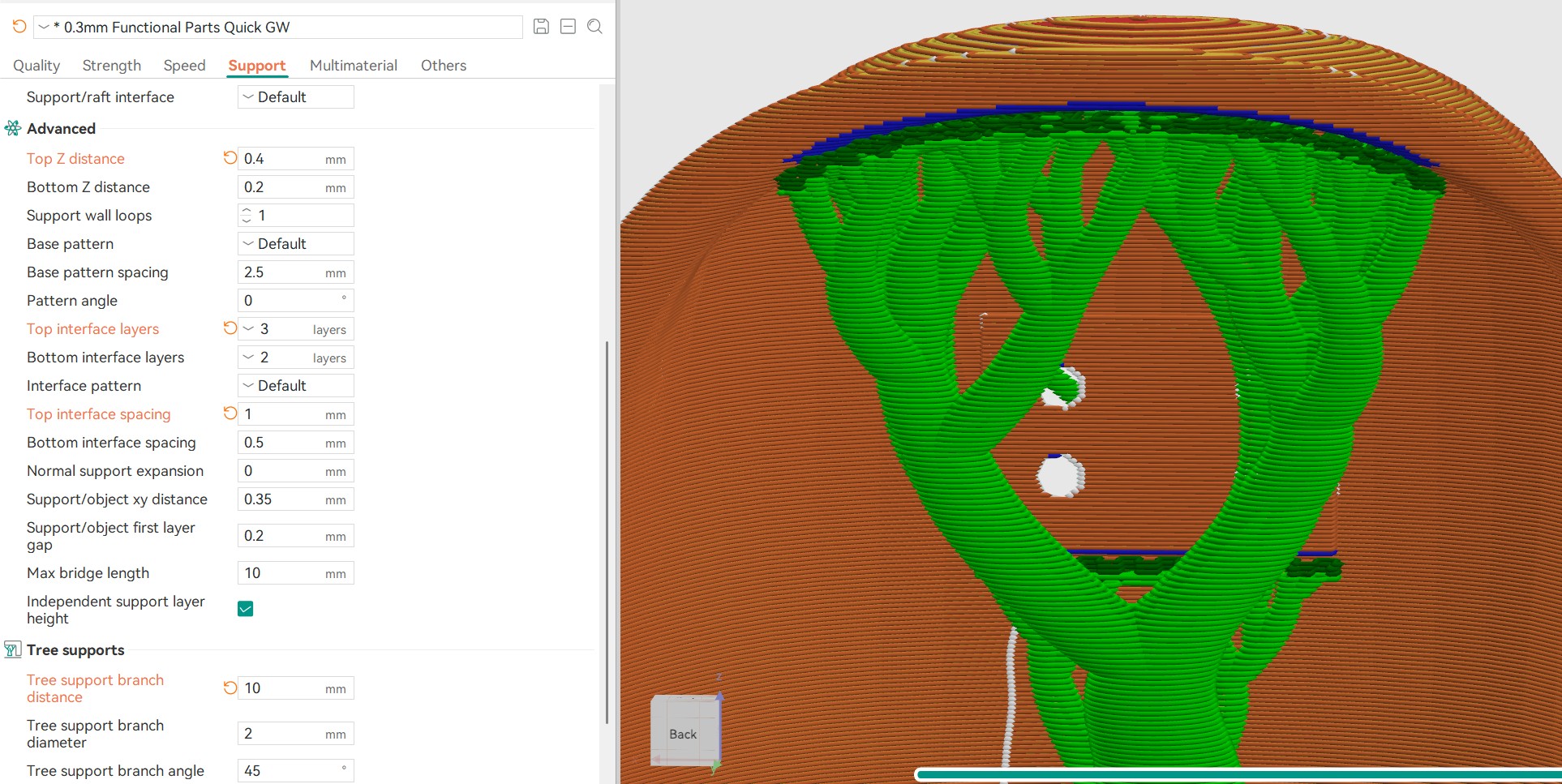Click the preset reset arrow icon
The image size is (1562, 784).
tap(19, 27)
